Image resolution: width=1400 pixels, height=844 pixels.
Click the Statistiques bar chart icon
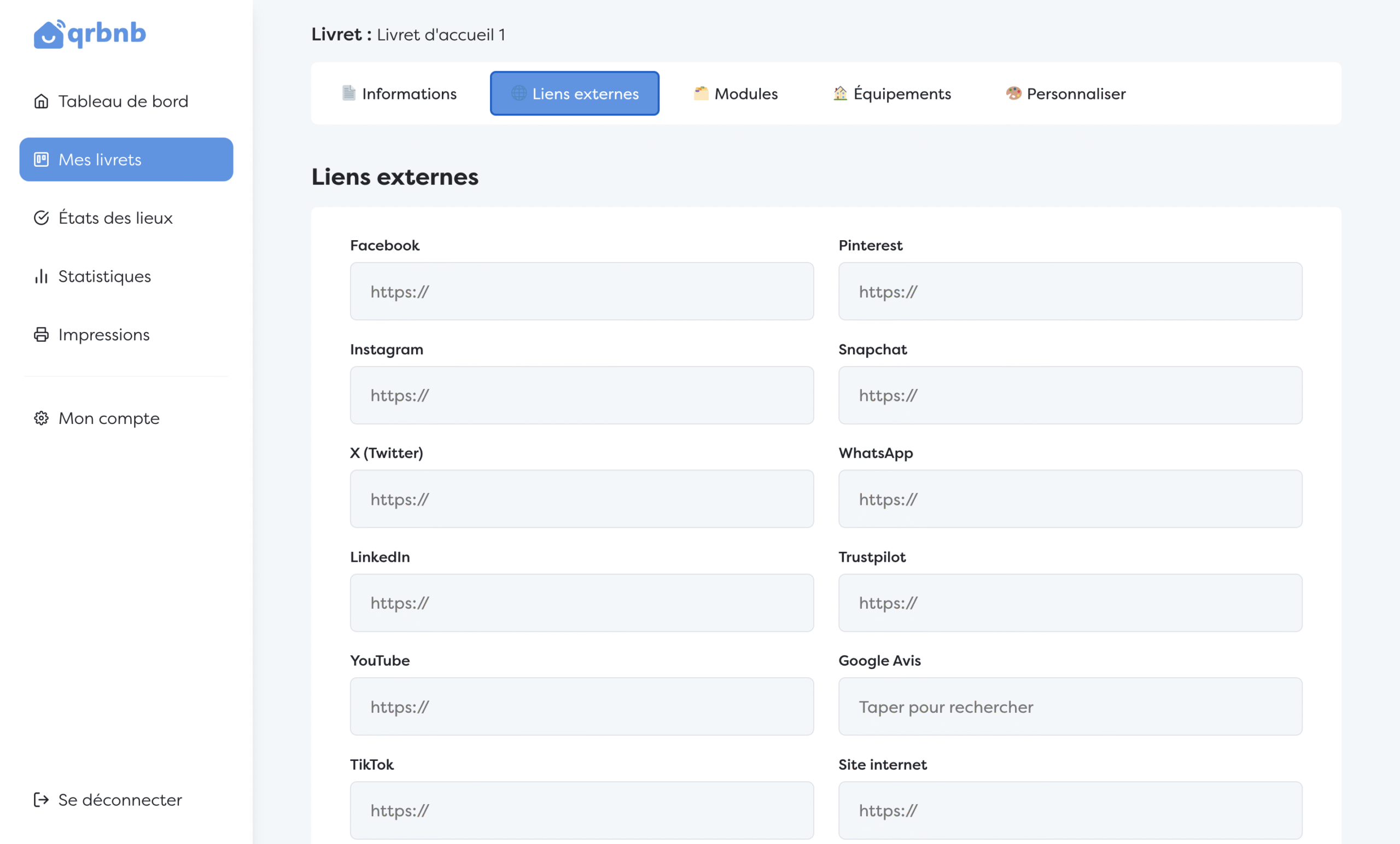(x=41, y=276)
